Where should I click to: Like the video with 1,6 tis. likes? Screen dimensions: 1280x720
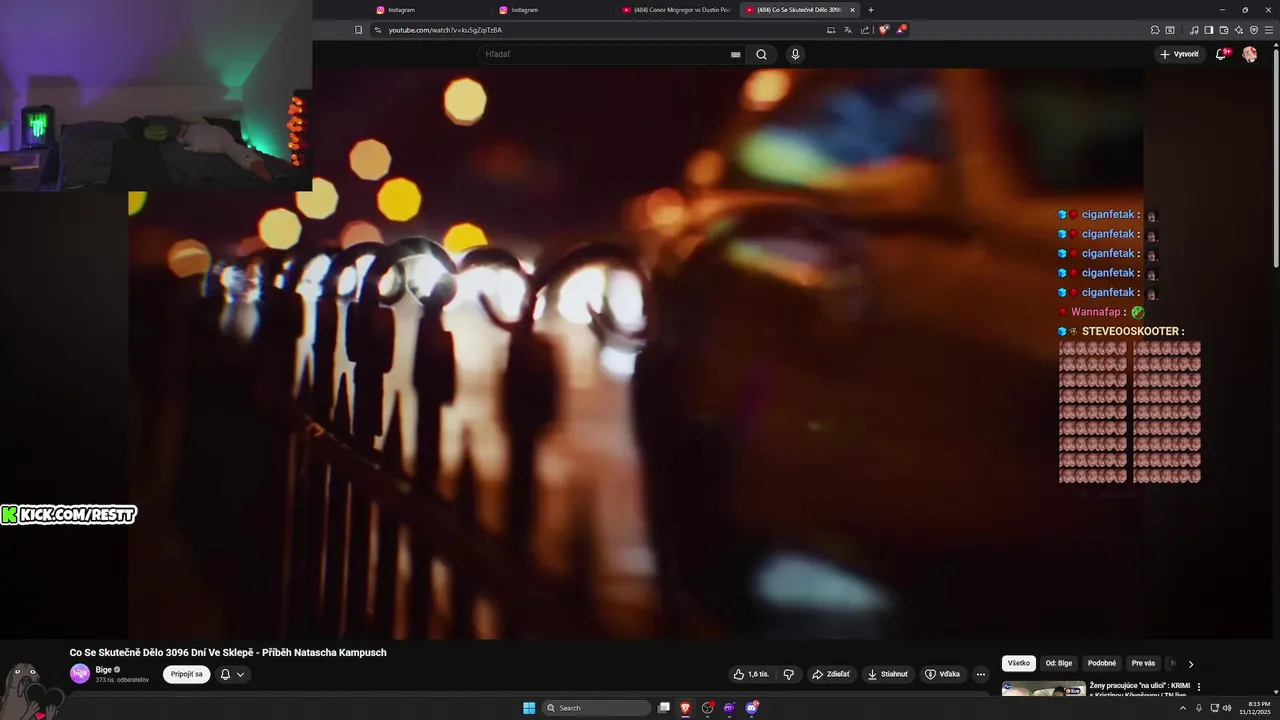(x=752, y=674)
